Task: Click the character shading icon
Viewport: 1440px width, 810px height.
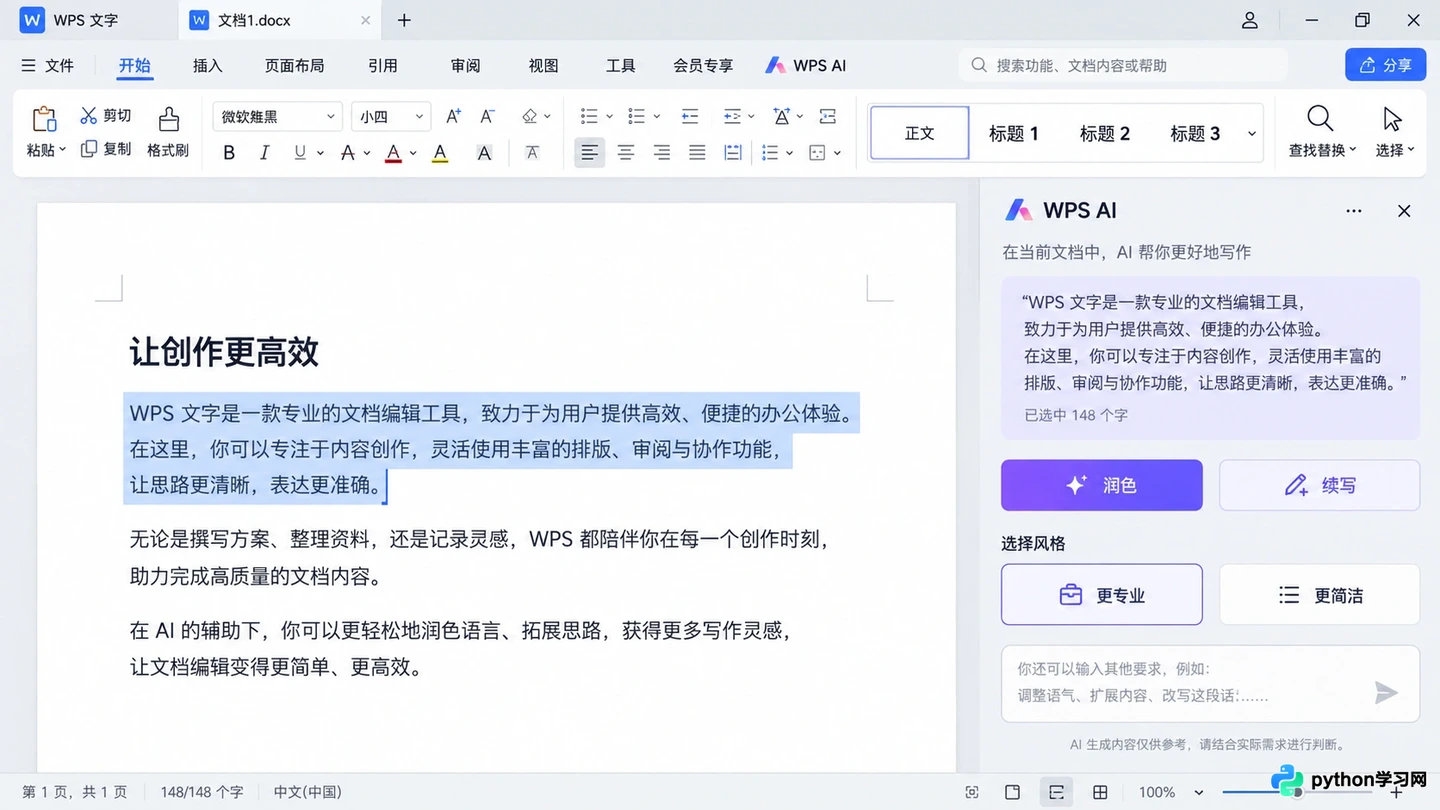Action: pos(484,153)
